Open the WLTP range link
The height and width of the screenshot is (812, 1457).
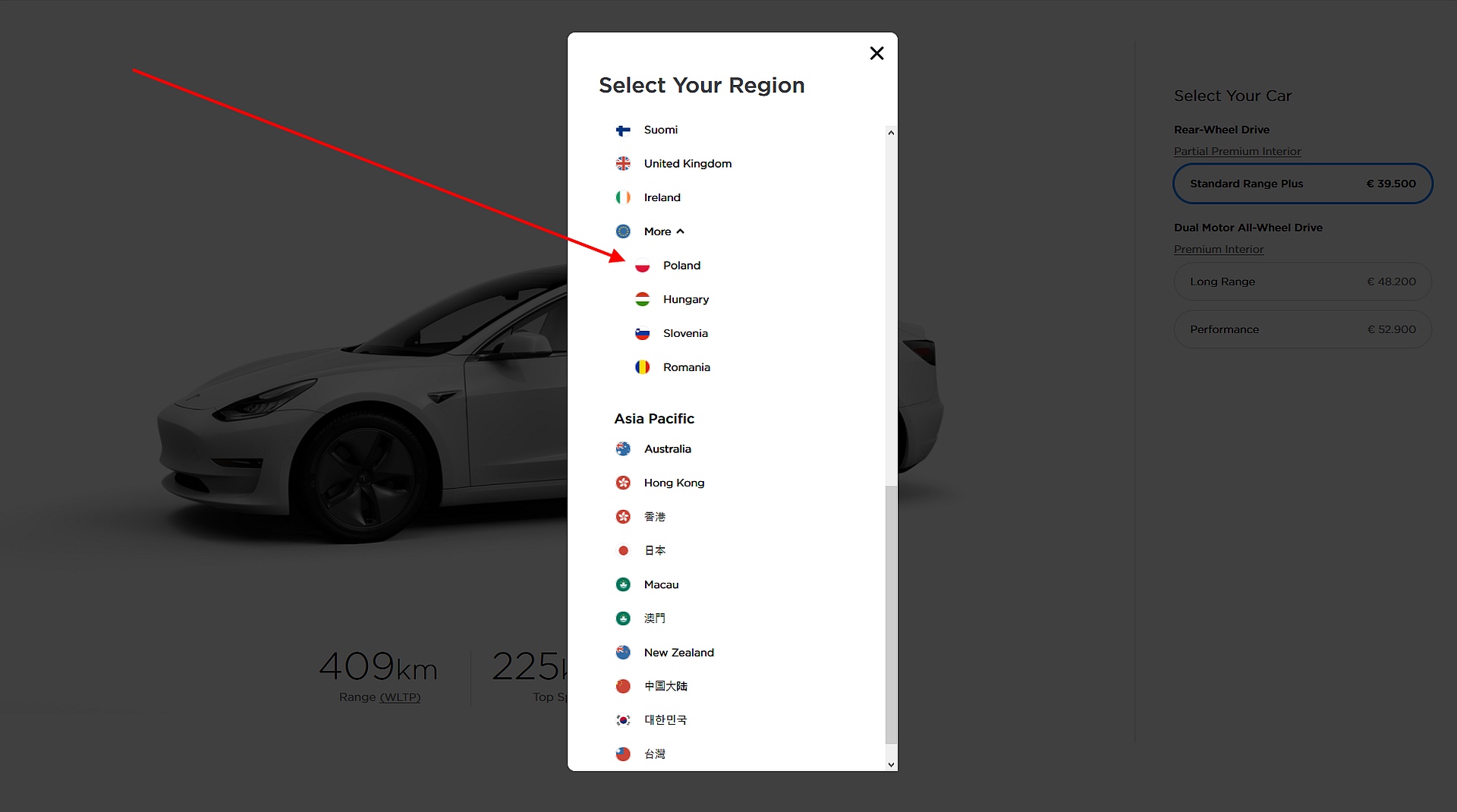pos(400,697)
